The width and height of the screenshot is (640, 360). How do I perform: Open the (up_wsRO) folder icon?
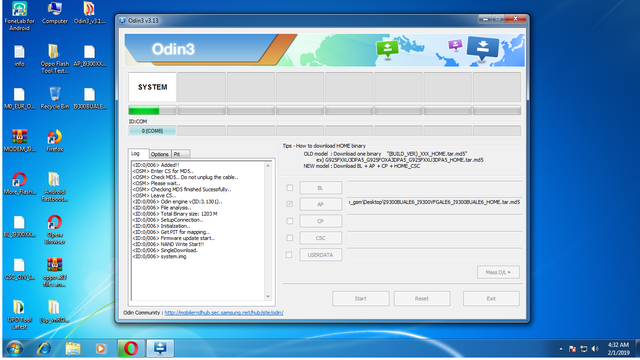55,312
